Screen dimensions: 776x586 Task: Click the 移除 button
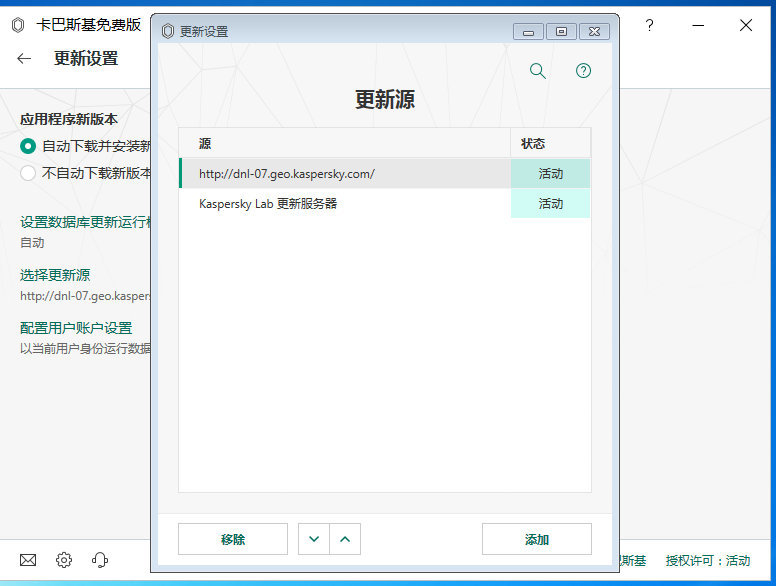click(x=233, y=539)
